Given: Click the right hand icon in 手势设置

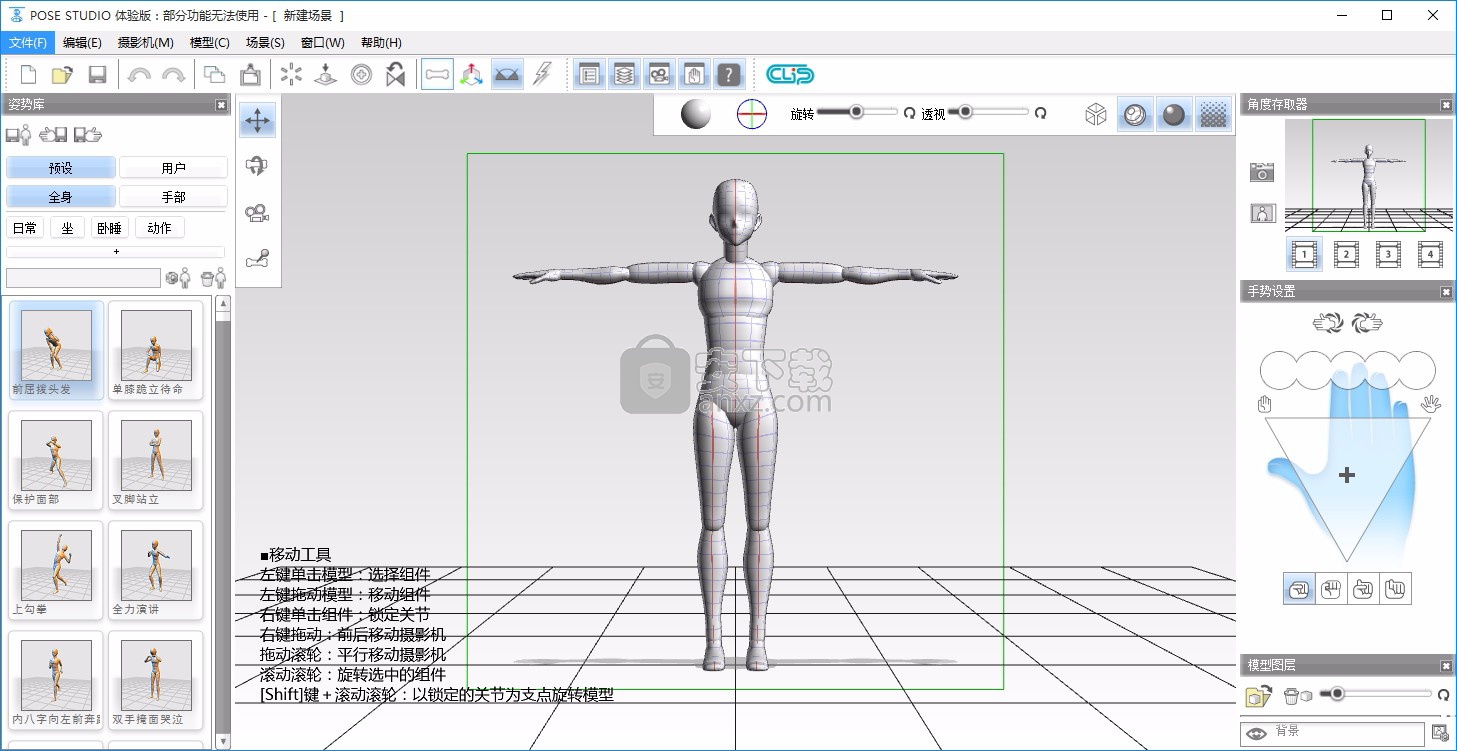Looking at the screenshot, I should pyautogui.click(x=1366, y=323).
